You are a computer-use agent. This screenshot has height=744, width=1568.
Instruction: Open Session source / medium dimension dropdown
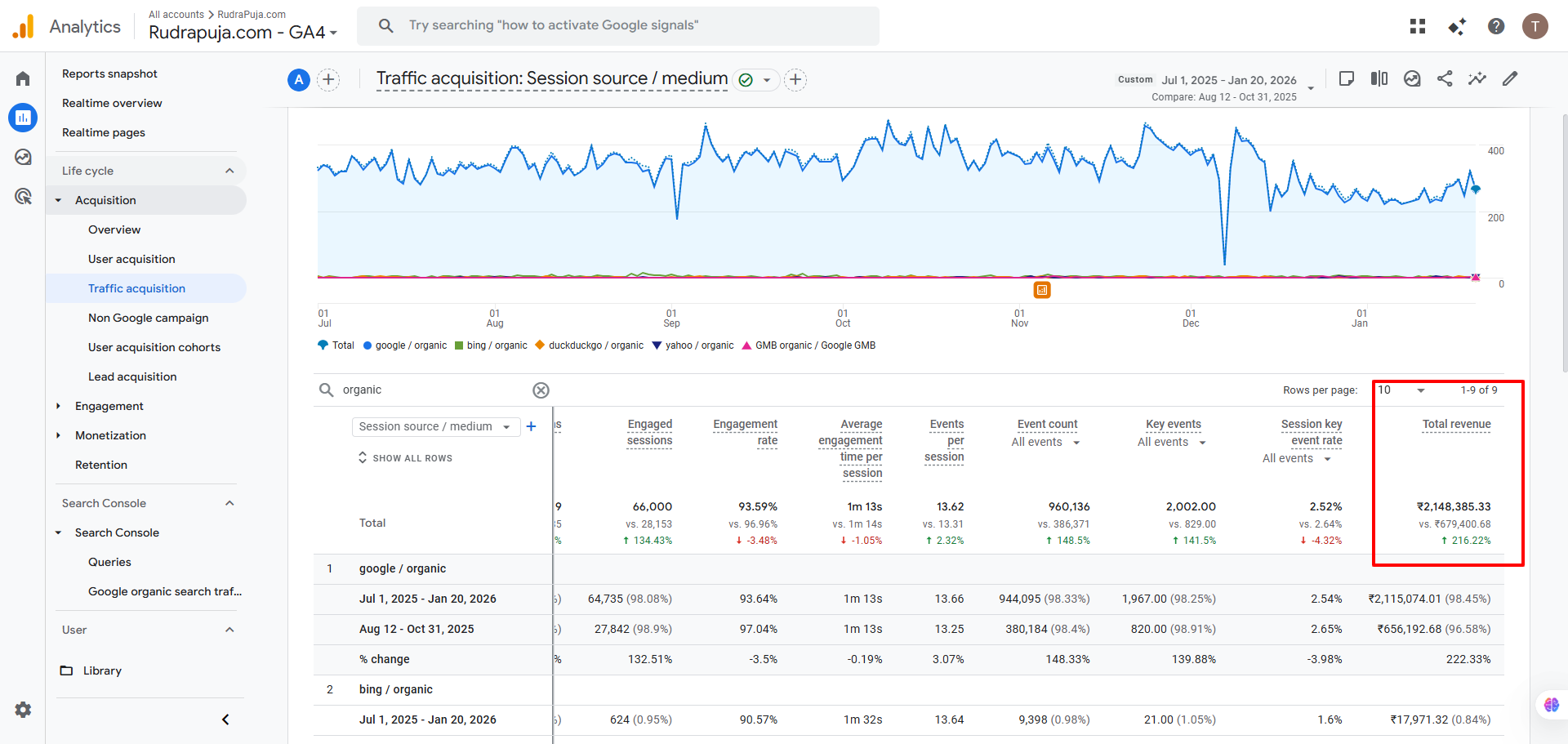tap(436, 426)
